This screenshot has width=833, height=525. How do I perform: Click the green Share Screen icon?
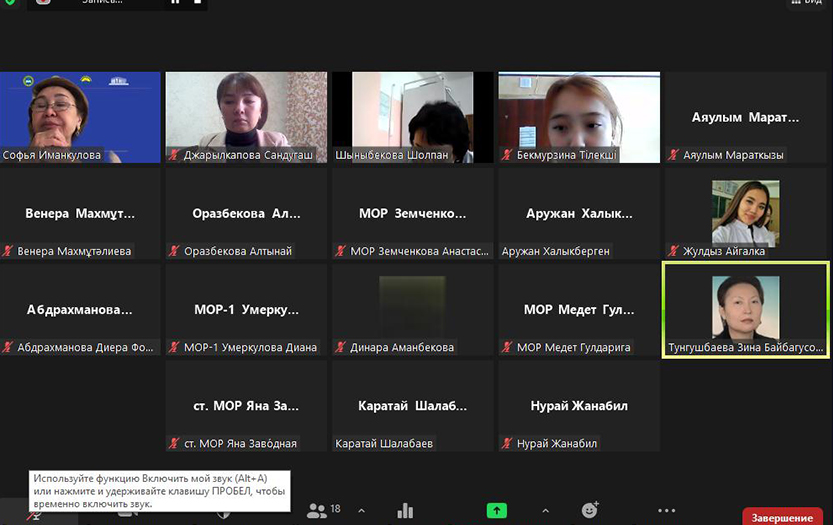coord(497,511)
